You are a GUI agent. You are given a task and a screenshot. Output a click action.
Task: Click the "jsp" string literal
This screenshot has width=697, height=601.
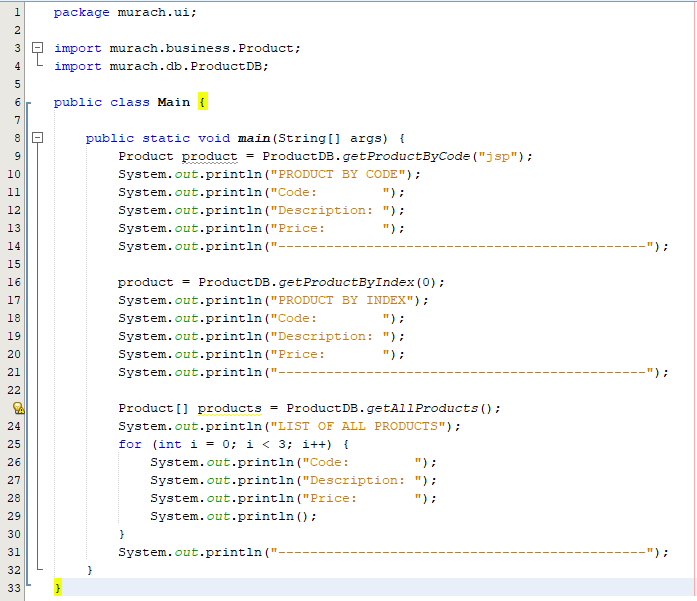(497, 156)
